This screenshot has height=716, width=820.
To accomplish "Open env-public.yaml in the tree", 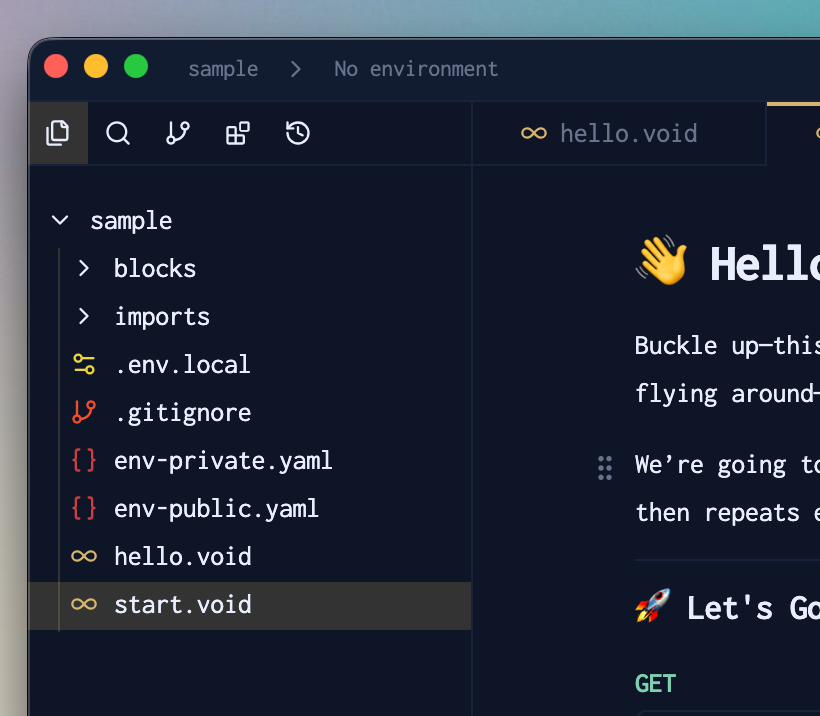I will click(x=217, y=509).
